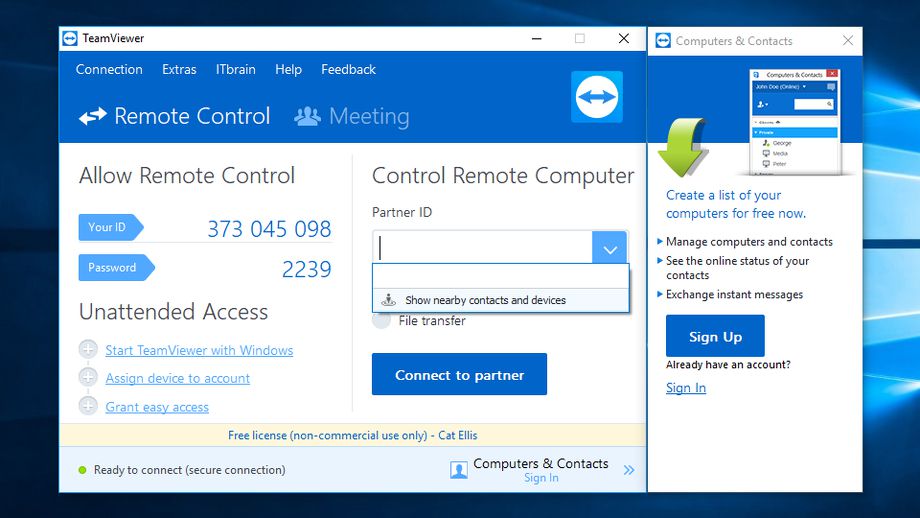The height and width of the screenshot is (518, 920).
Task: Open the Extras menu
Action: pos(179,69)
